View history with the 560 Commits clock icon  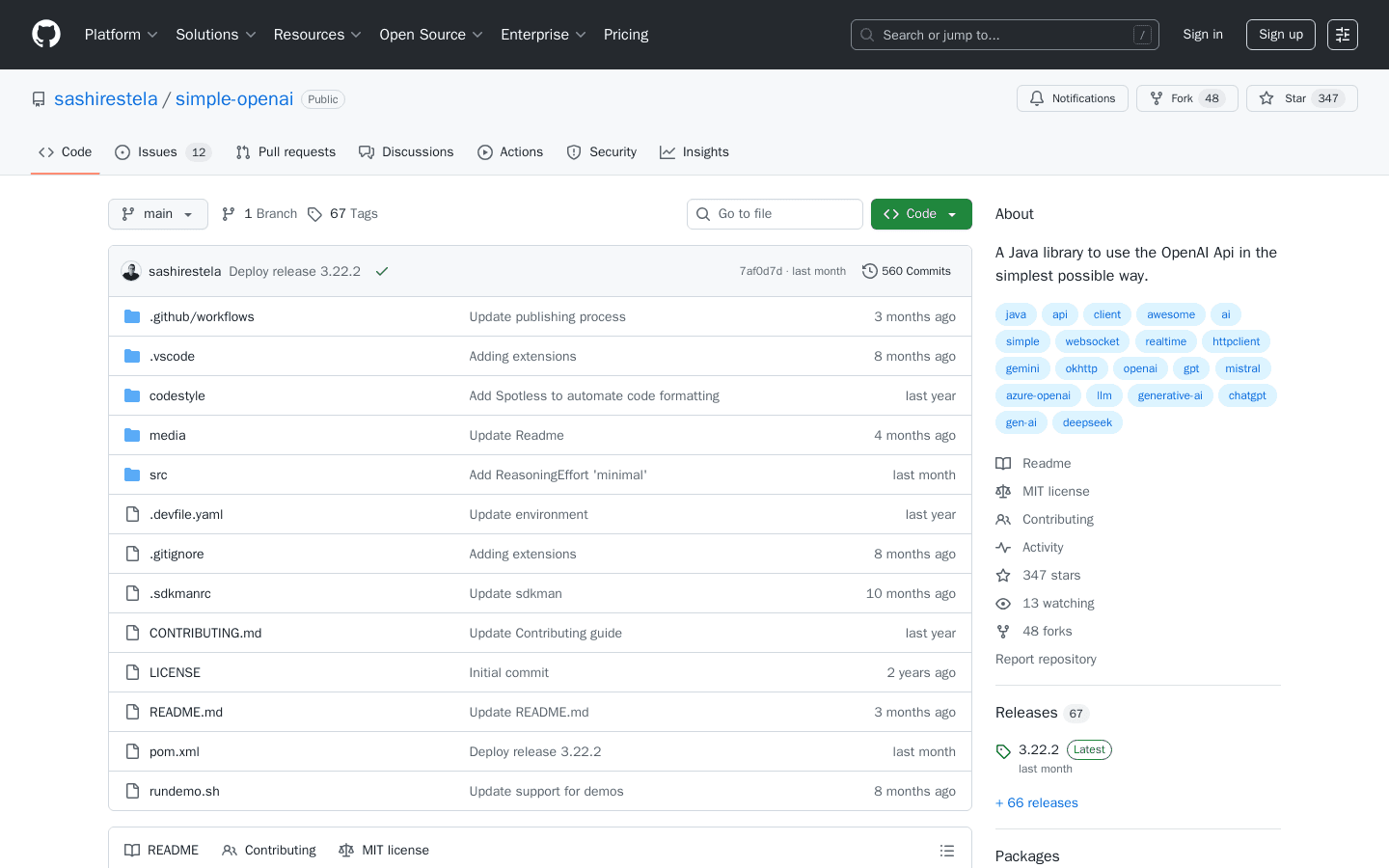coord(869,271)
